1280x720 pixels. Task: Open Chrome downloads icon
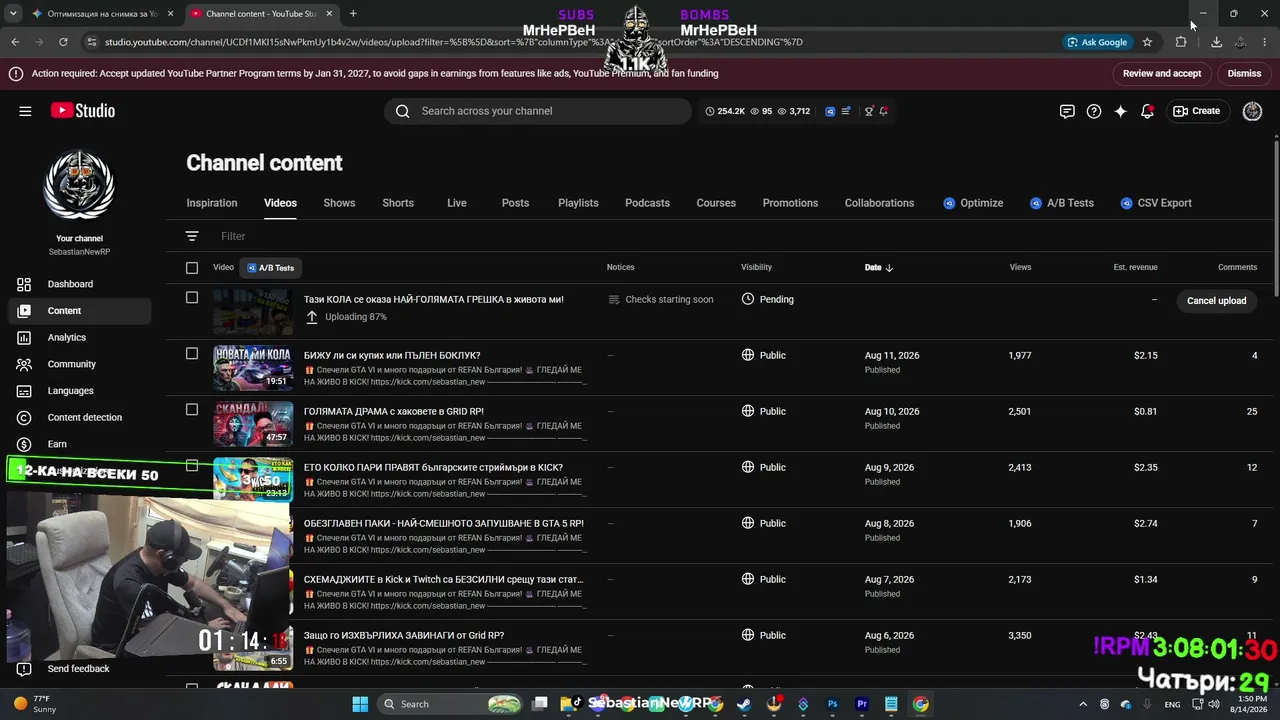(x=1216, y=42)
